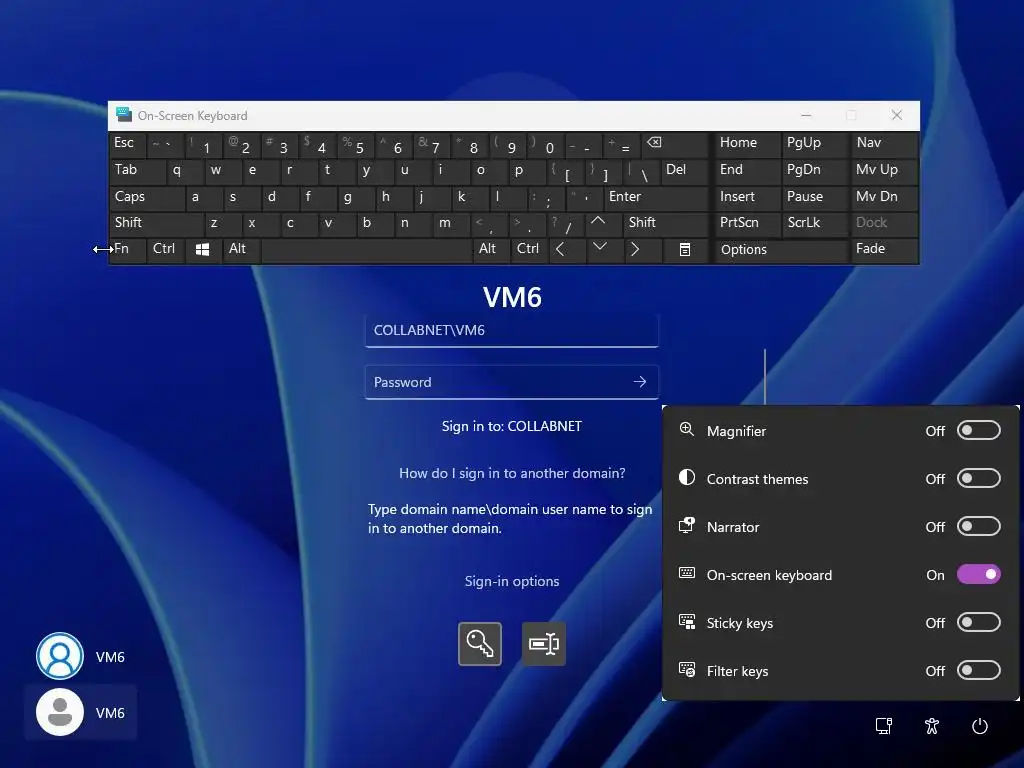Click the Password input field

(511, 382)
